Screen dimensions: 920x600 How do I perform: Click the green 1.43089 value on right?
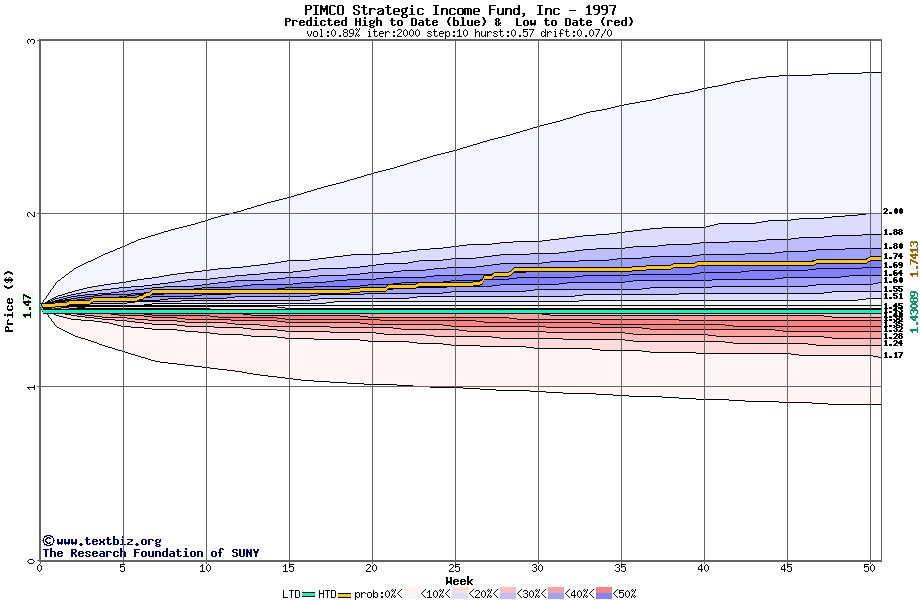[x=914, y=311]
